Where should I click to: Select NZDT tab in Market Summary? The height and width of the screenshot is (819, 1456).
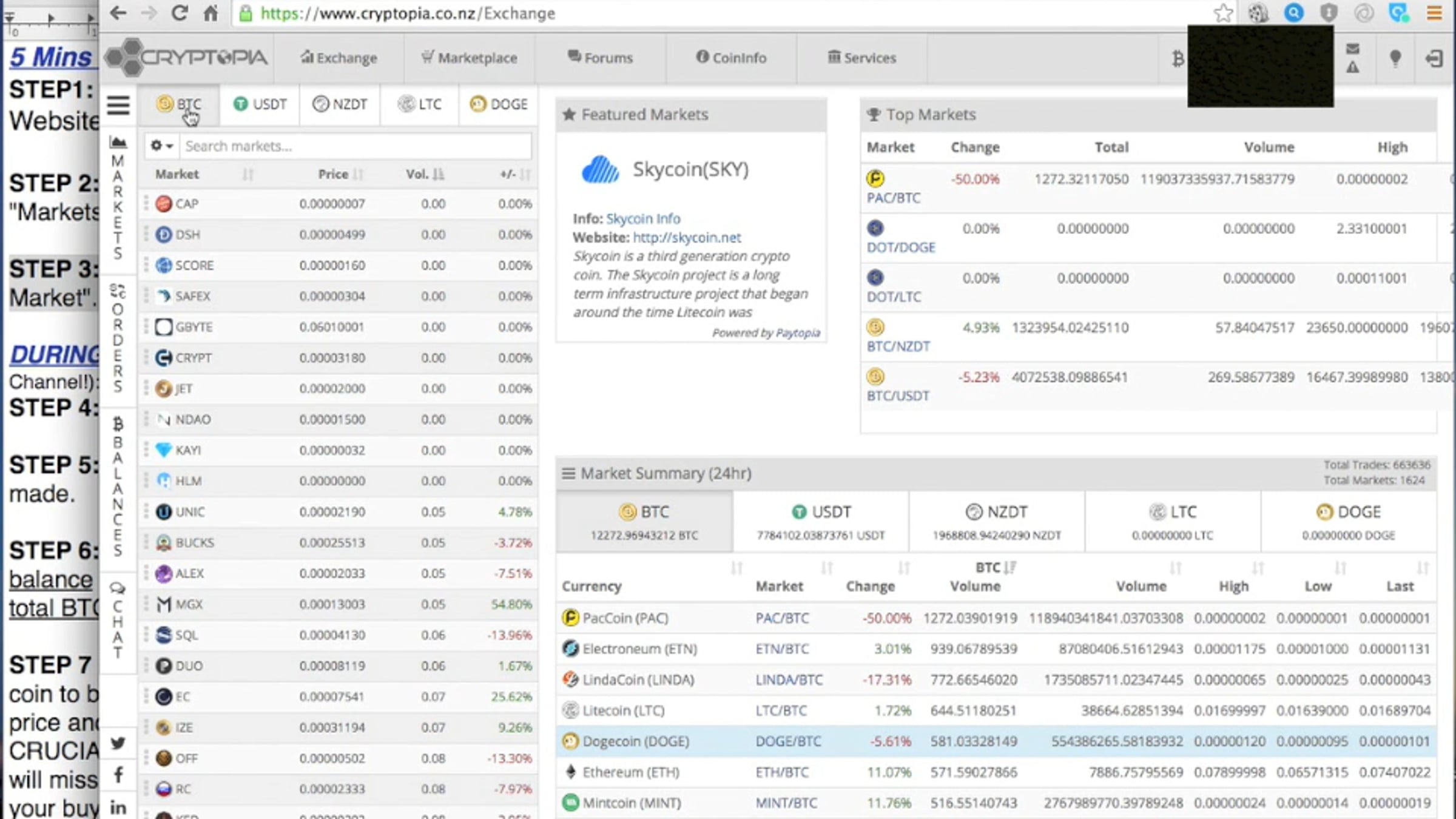click(x=997, y=522)
